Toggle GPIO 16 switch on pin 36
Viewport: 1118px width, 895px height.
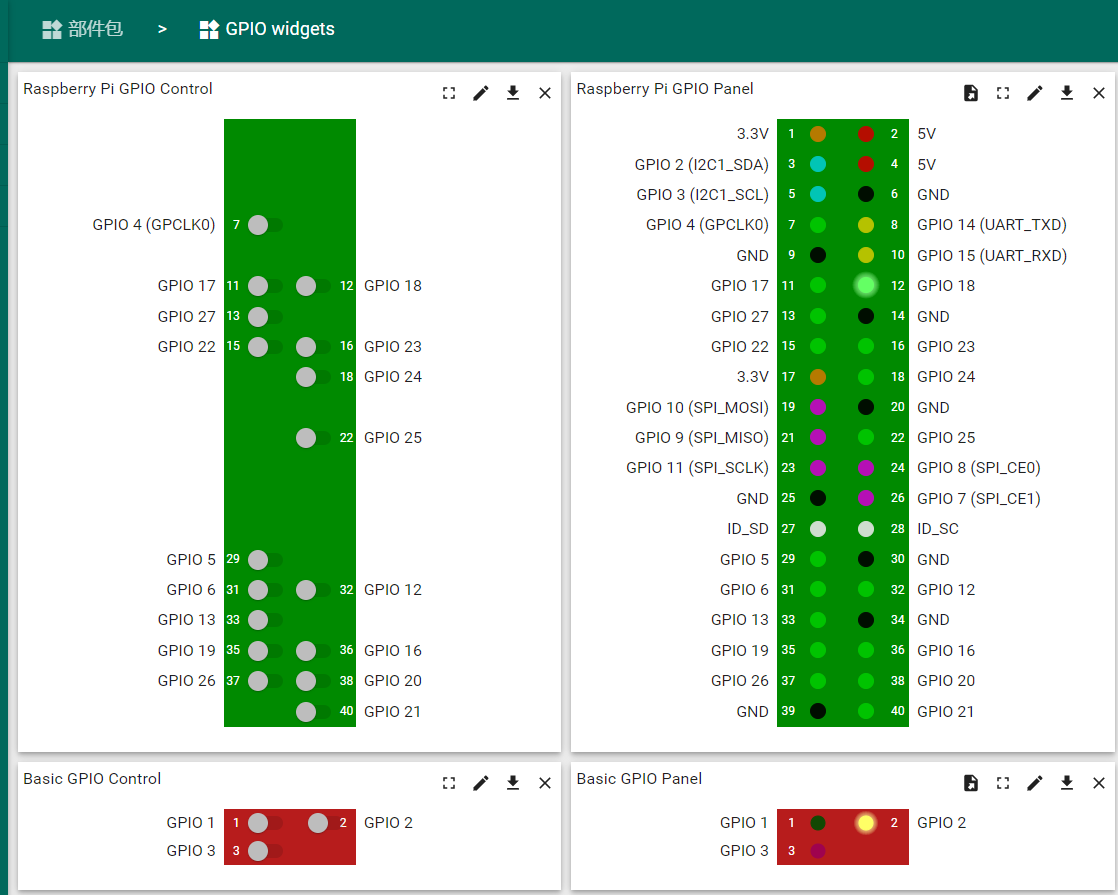[x=313, y=650]
